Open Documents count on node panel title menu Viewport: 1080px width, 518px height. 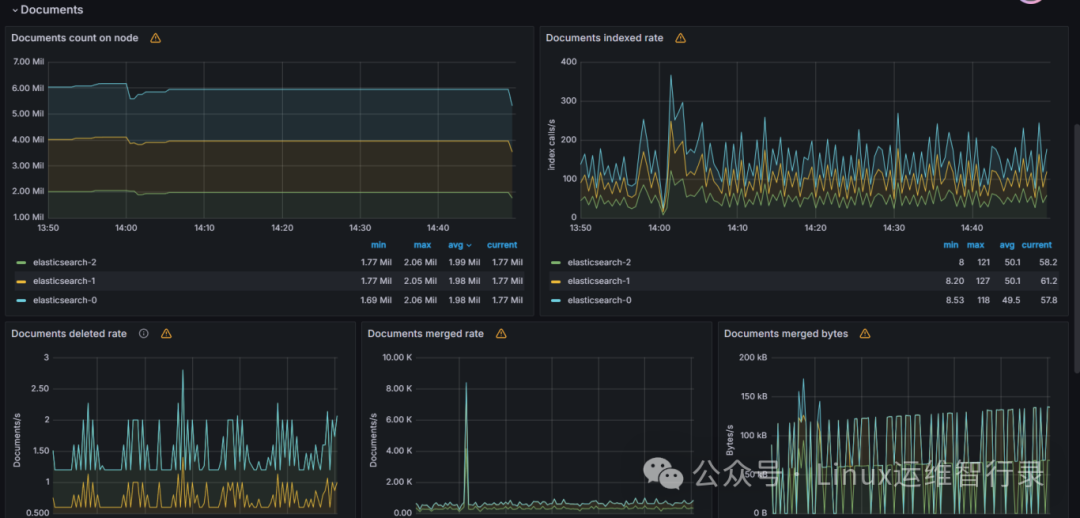pyautogui.click(x=74, y=38)
